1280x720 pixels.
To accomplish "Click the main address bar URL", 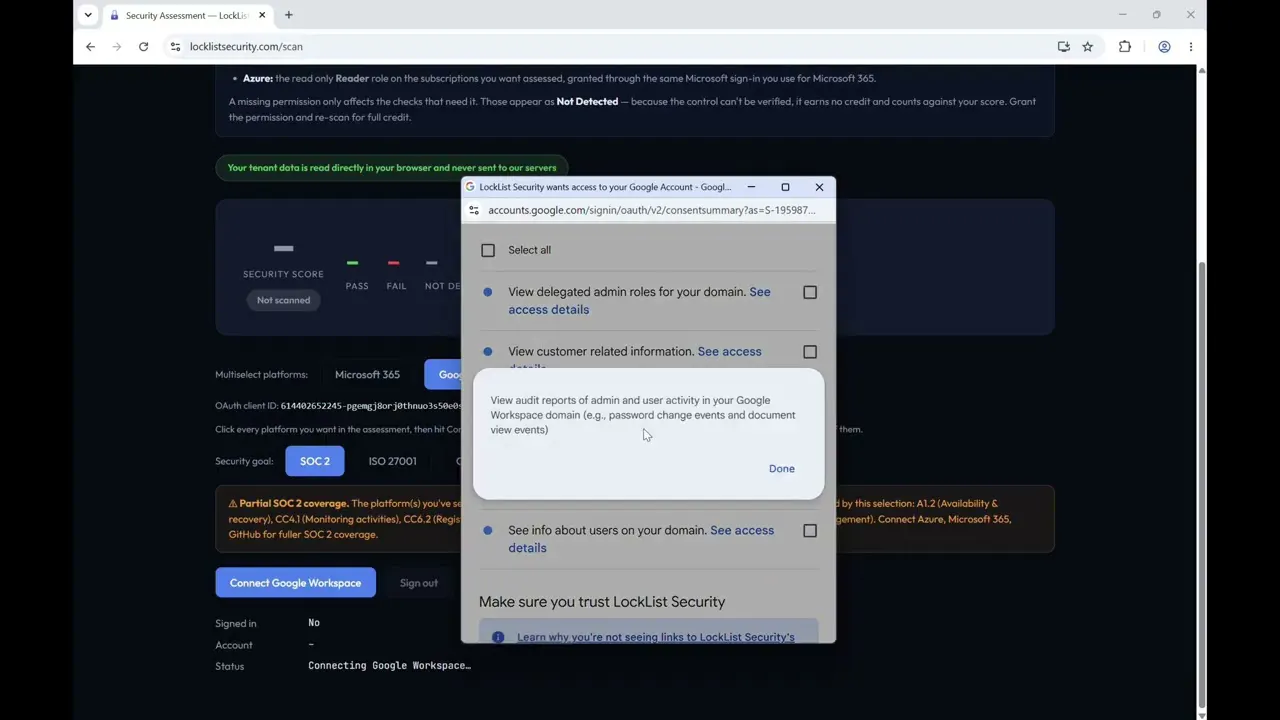I will click(x=246, y=47).
